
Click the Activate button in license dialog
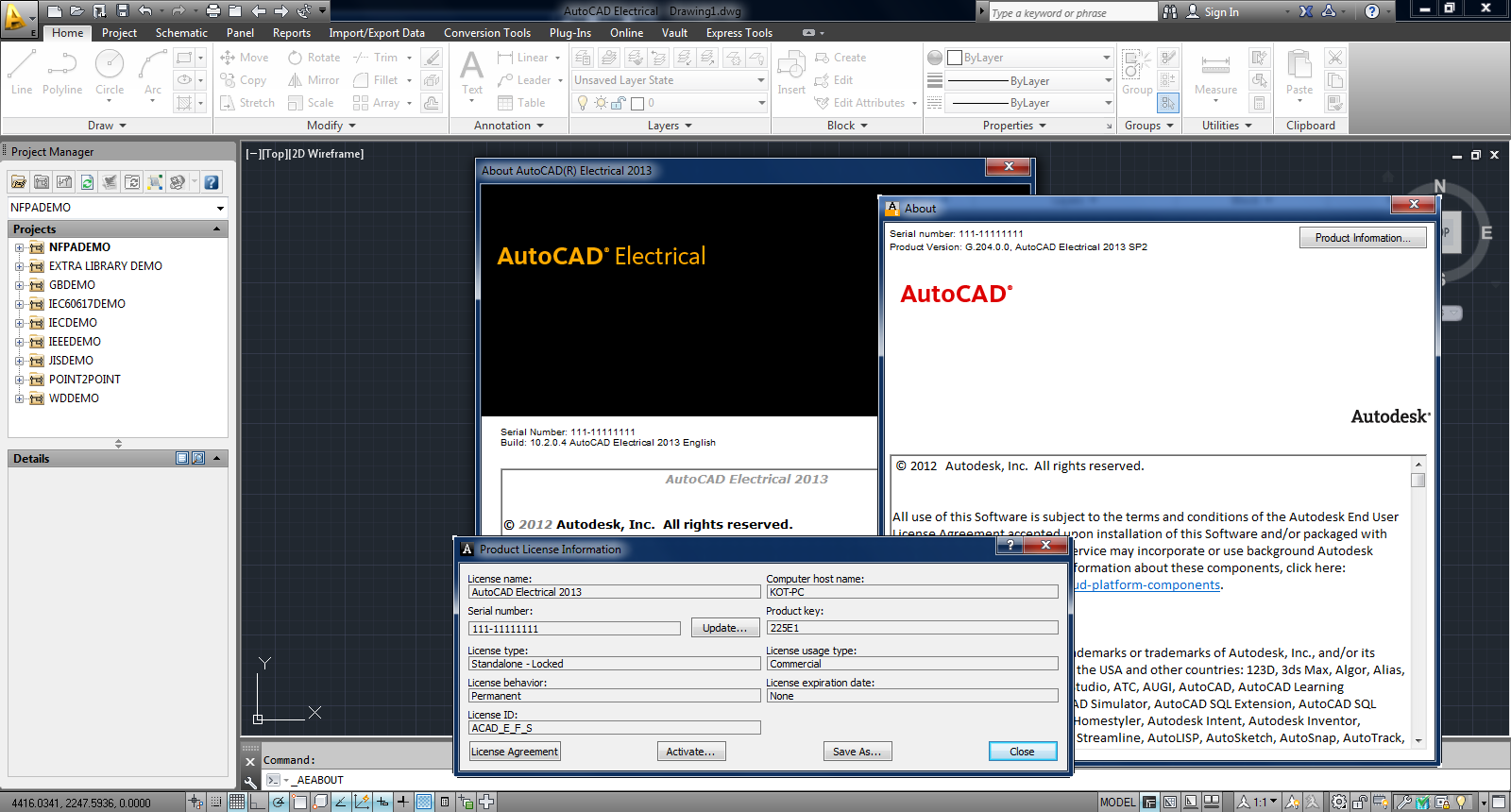[x=690, y=752]
